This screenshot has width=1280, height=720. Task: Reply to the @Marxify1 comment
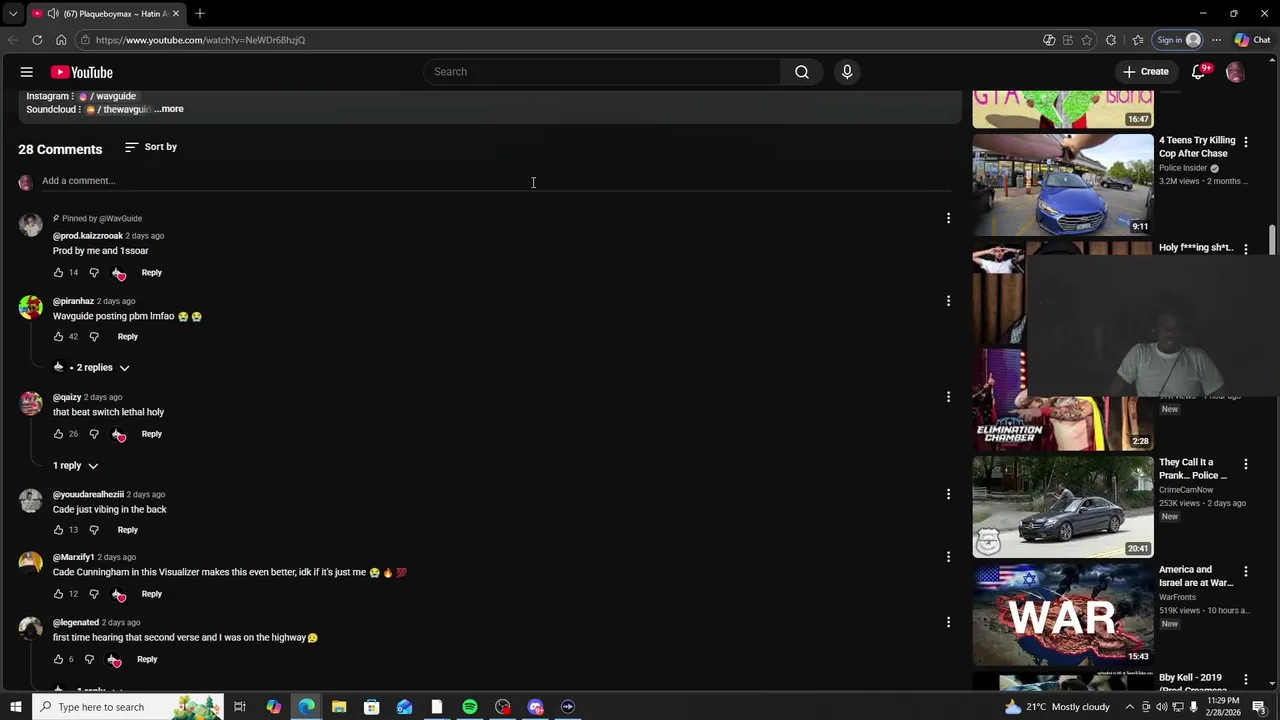pos(151,594)
